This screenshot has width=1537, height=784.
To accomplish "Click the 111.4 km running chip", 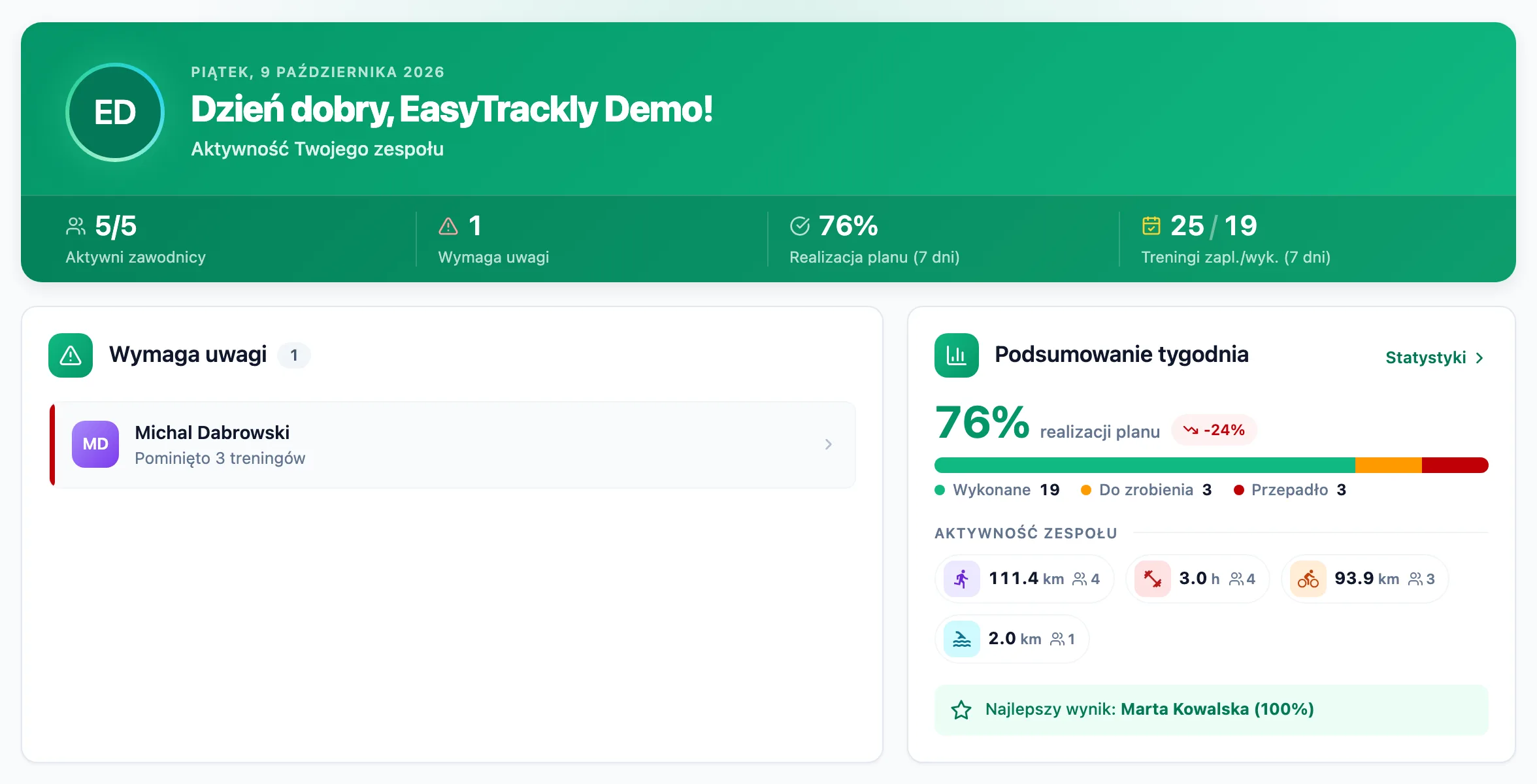I will point(1025,579).
